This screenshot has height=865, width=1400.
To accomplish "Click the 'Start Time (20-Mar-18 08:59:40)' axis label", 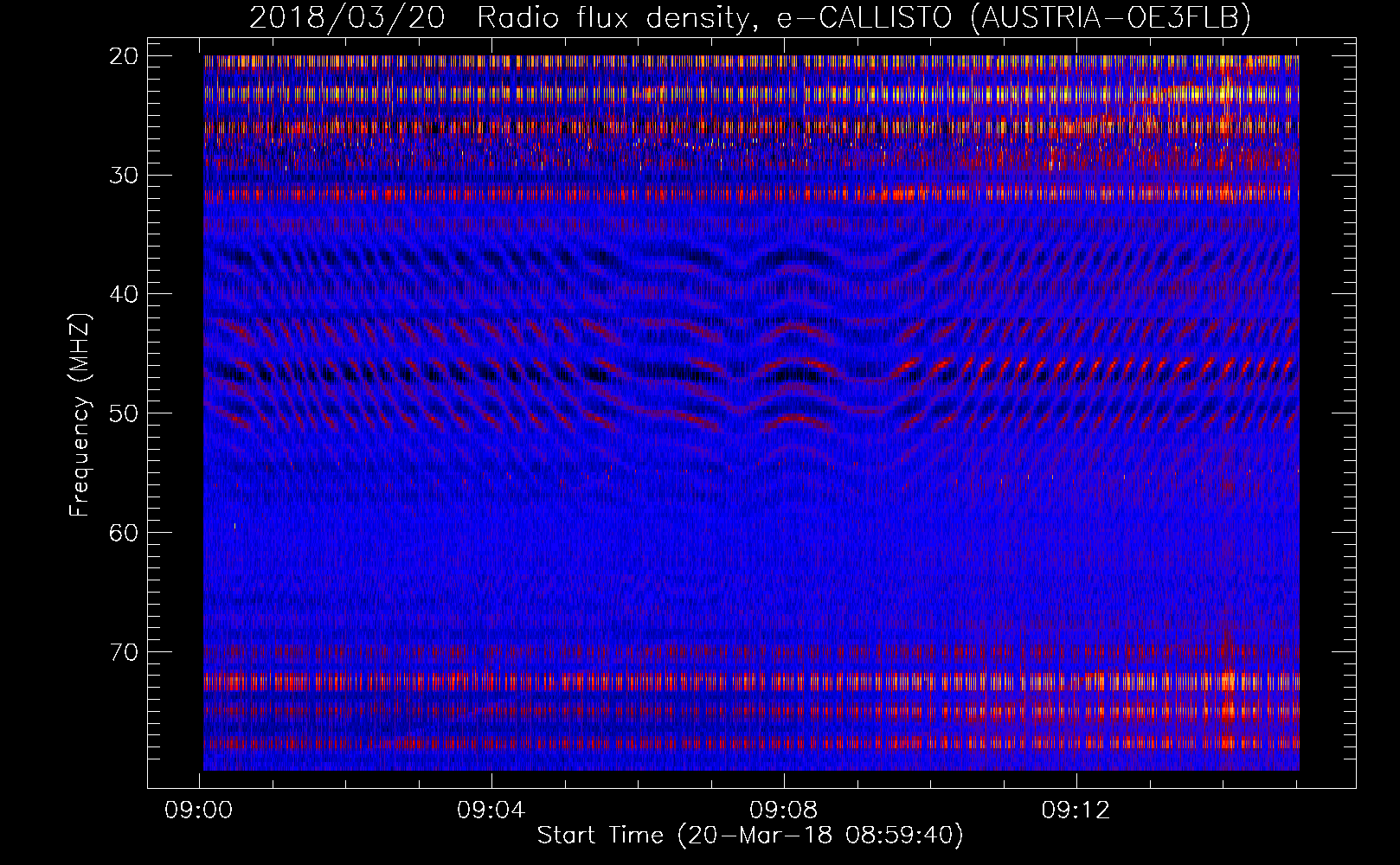I will pyautogui.click(x=750, y=836).
